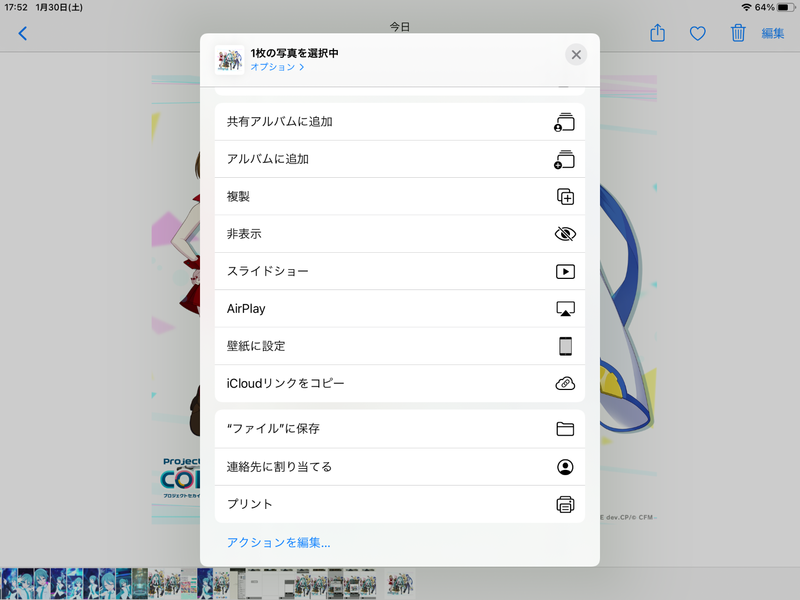The image size is (800, 600).
Task: Select 共有アルバムに追加 action
Action: pyautogui.click(x=399, y=122)
